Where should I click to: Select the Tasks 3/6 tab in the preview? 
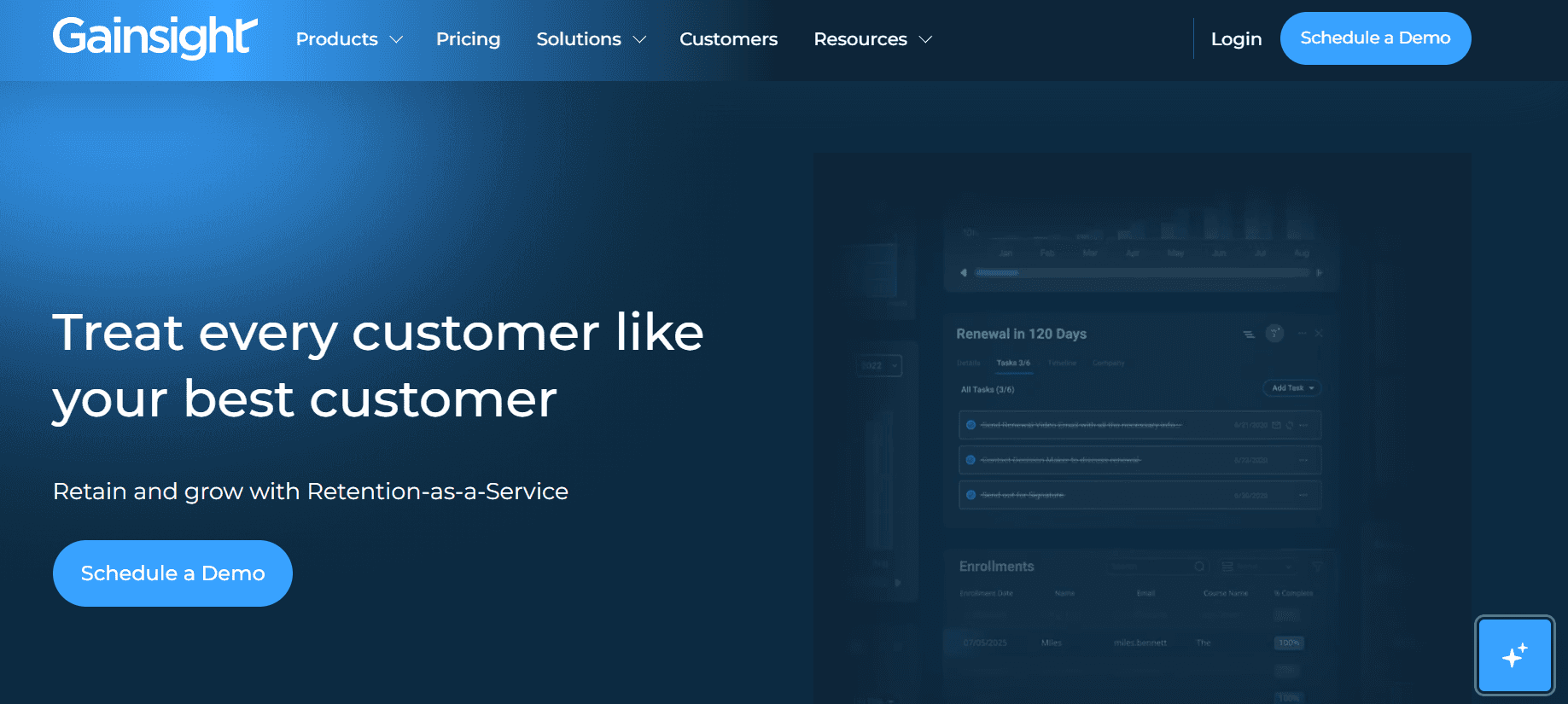point(1013,363)
